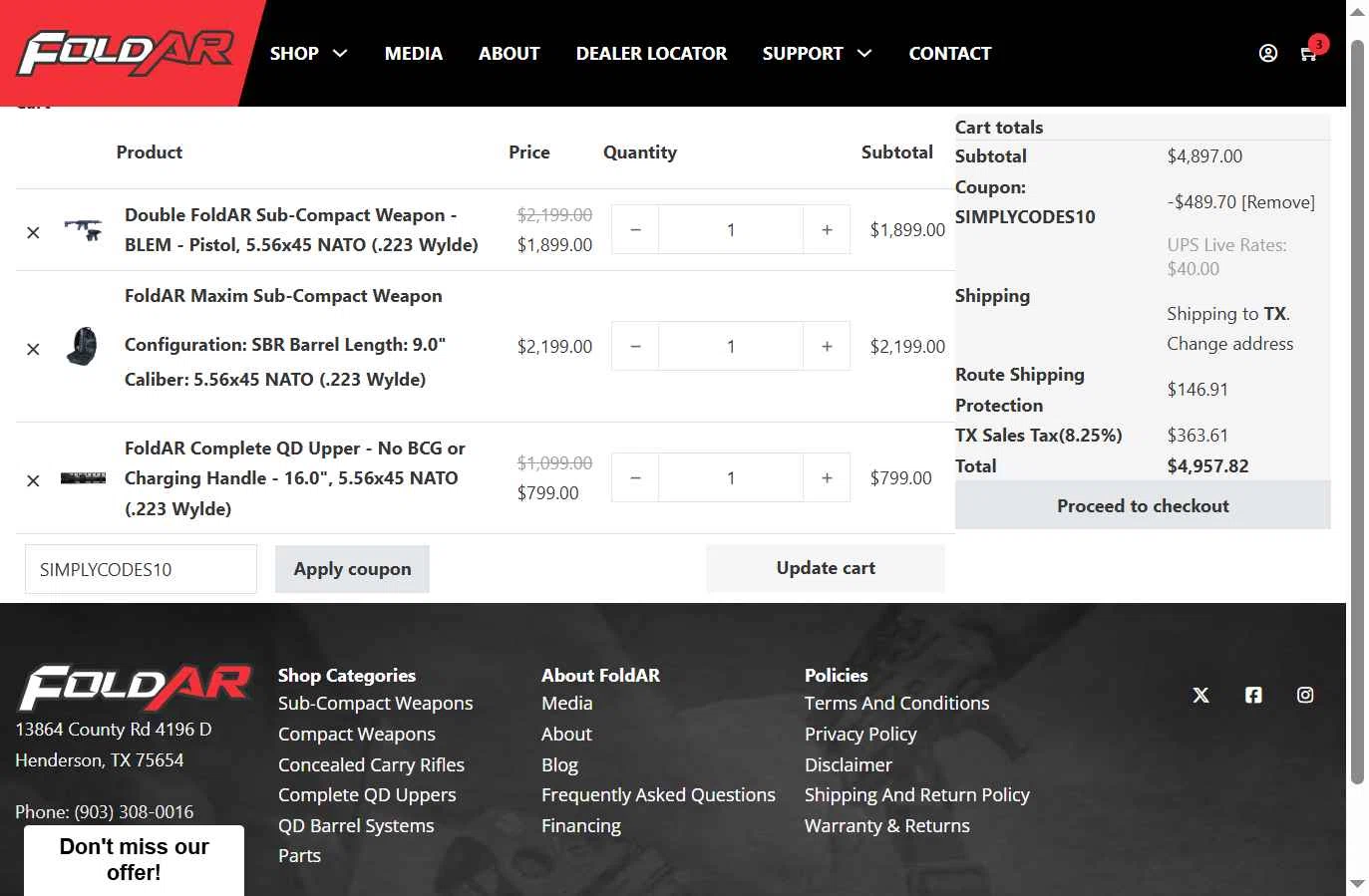This screenshot has width=1369, height=896.
Task: Click quantity field for FoldAR Maxim
Action: point(731,346)
